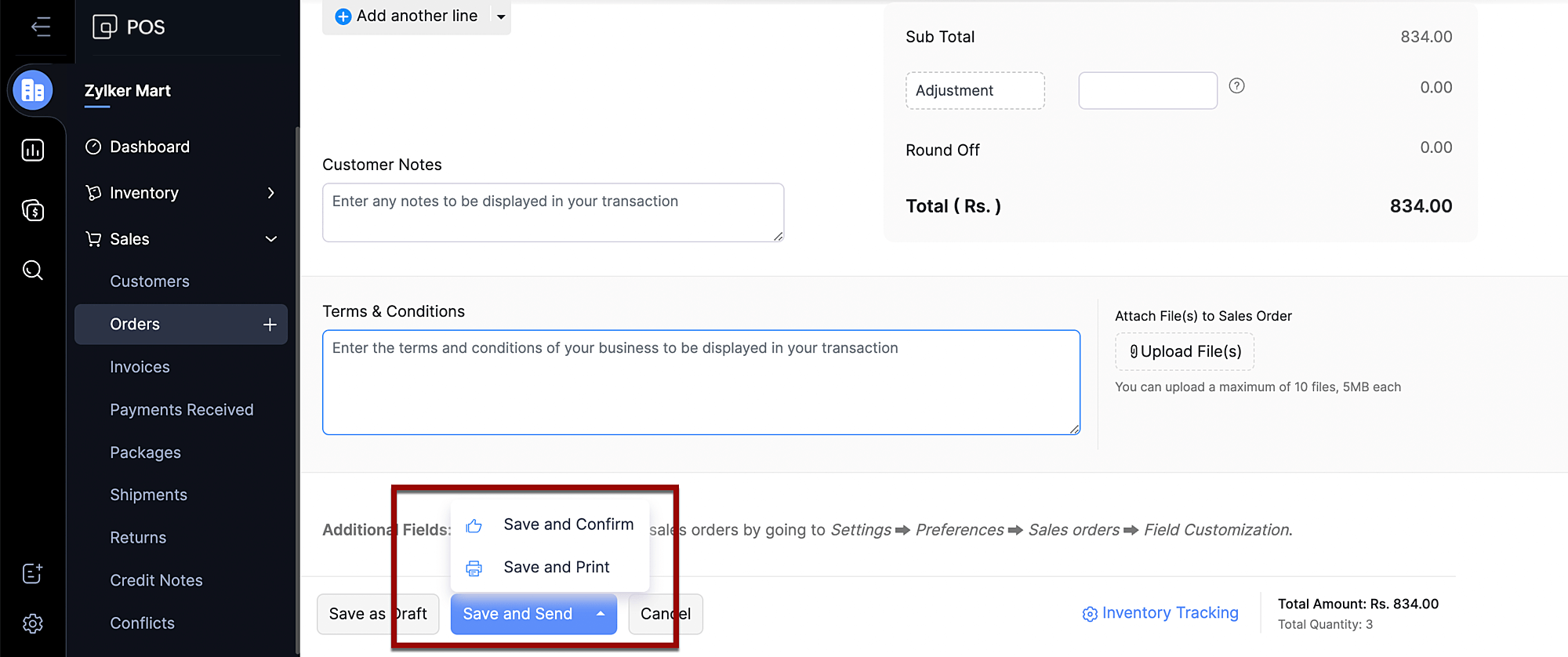Click the search magnifier icon in left rail

pyautogui.click(x=33, y=270)
